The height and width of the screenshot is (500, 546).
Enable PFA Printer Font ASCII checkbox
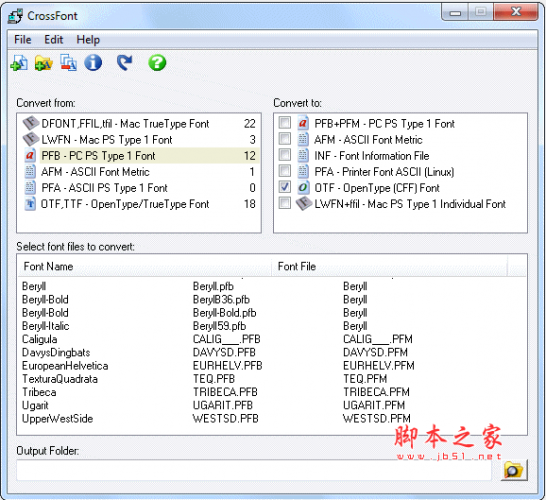click(x=285, y=171)
